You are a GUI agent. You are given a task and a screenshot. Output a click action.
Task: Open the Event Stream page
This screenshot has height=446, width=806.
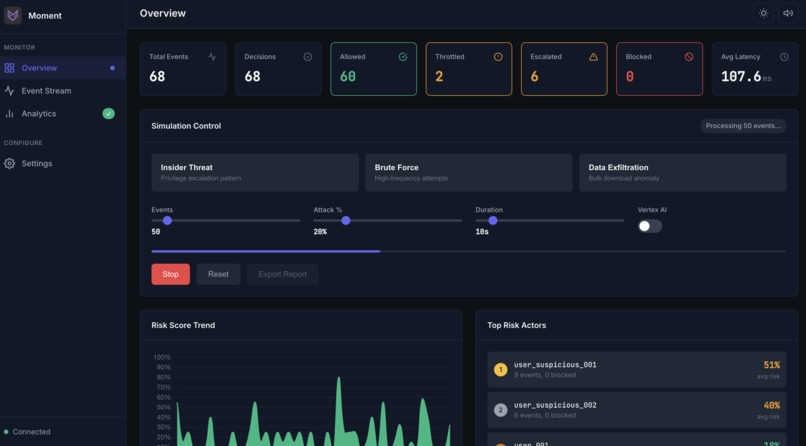[63, 90]
